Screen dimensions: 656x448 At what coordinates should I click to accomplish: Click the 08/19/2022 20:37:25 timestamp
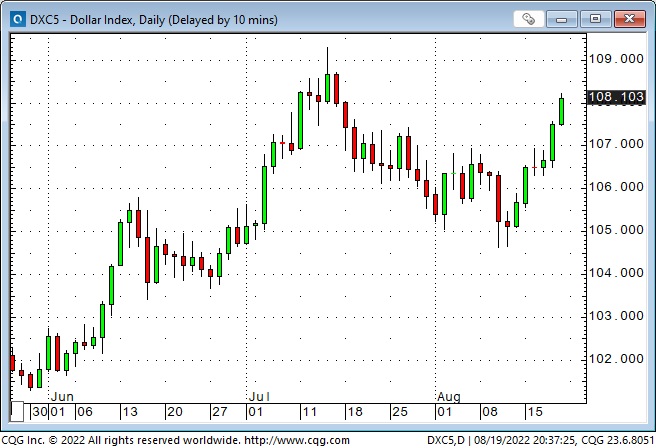click(x=525, y=440)
